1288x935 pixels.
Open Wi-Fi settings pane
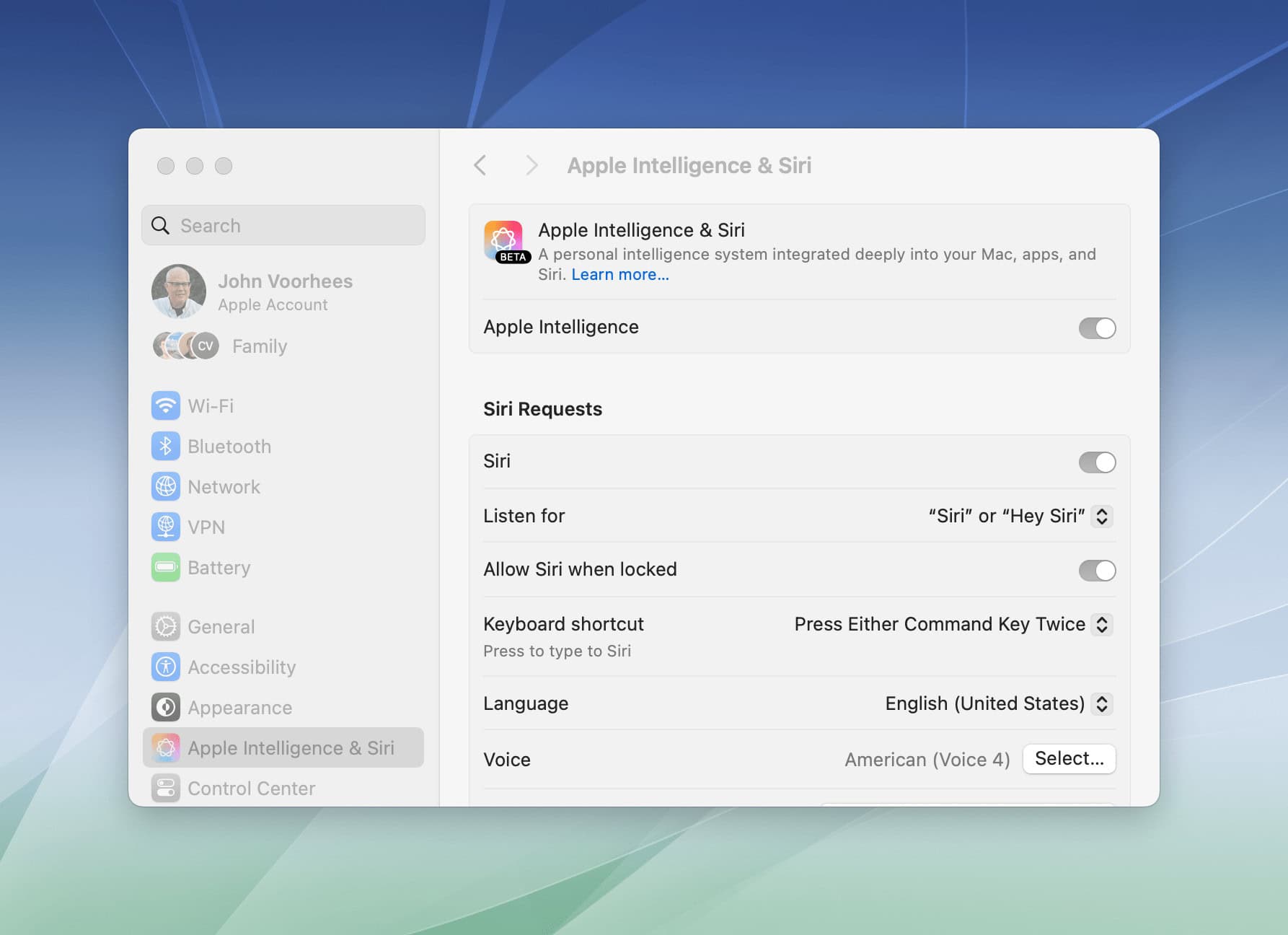click(283, 405)
